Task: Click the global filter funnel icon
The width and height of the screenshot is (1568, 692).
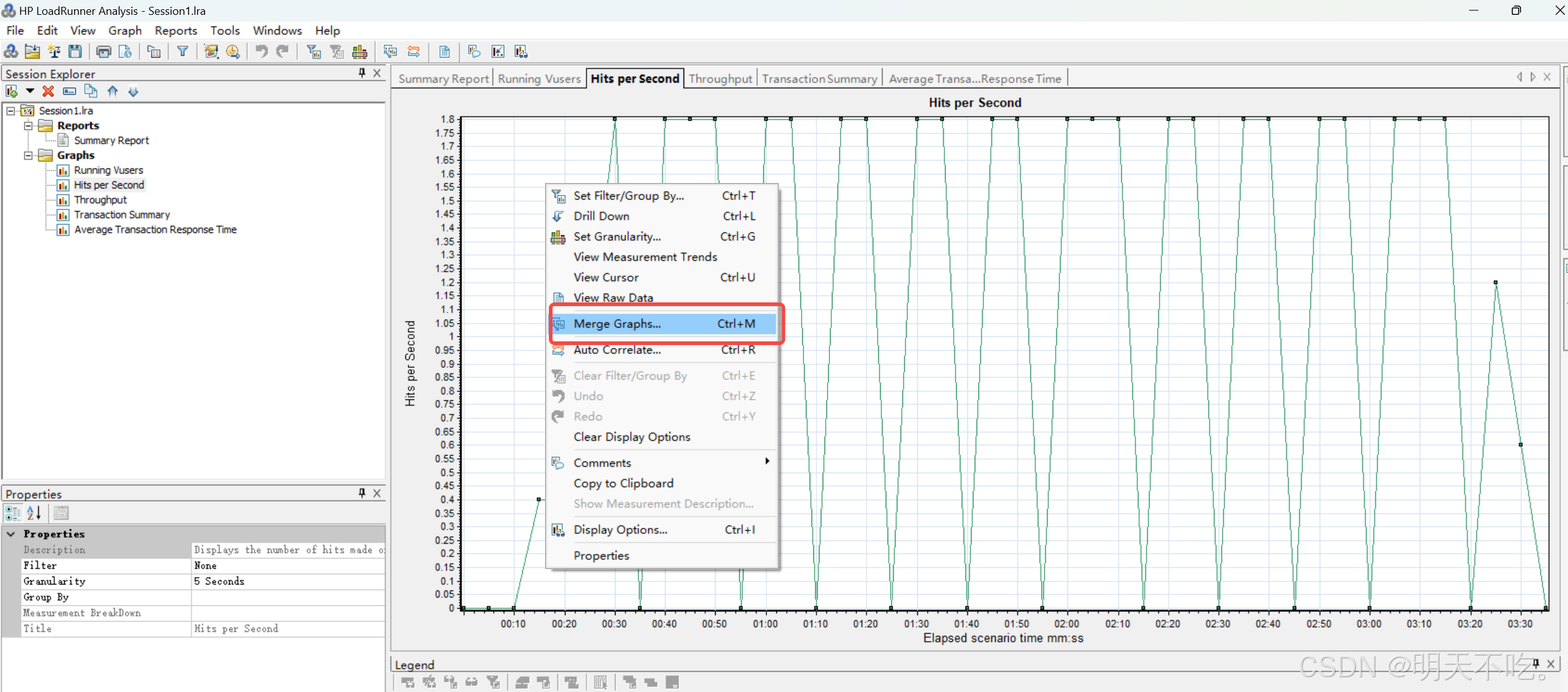Action: [x=182, y=52]
